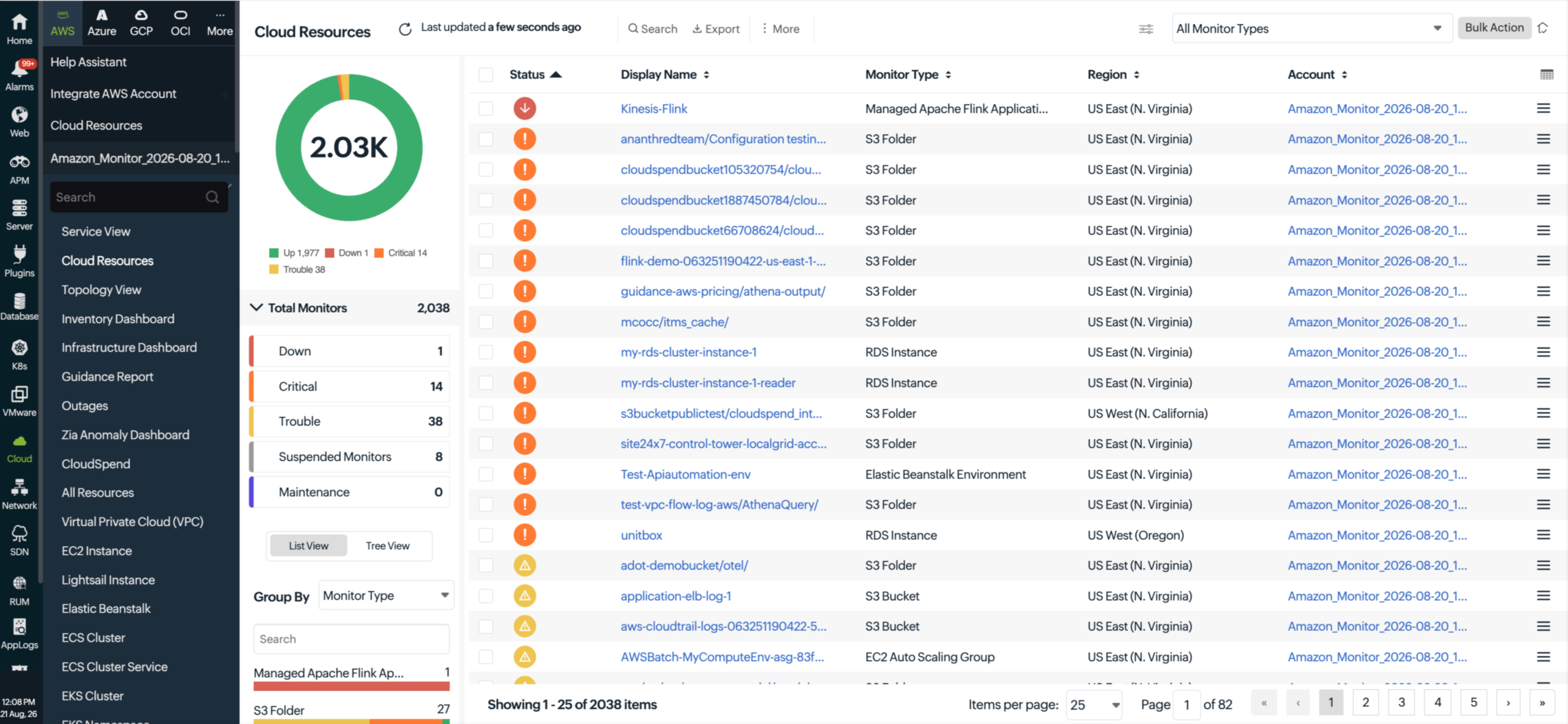Click the Critical status icon of my-rds-cluster-instance-1
The height and width of the screenshot is (724, 1568).
pyautogui.click(x=525, y=352)
